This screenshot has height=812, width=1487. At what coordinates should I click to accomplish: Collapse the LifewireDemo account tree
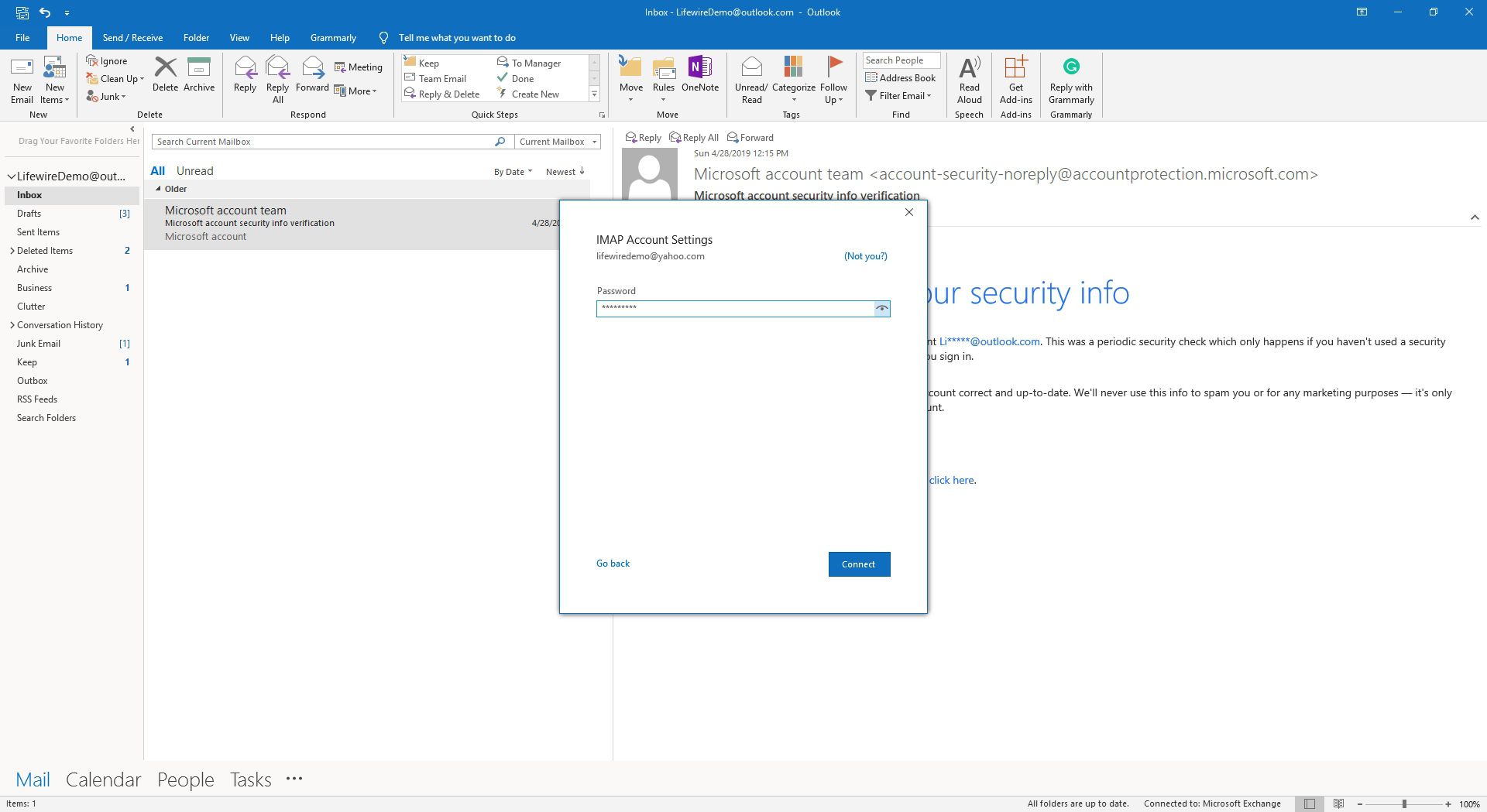tap(11, 176)
